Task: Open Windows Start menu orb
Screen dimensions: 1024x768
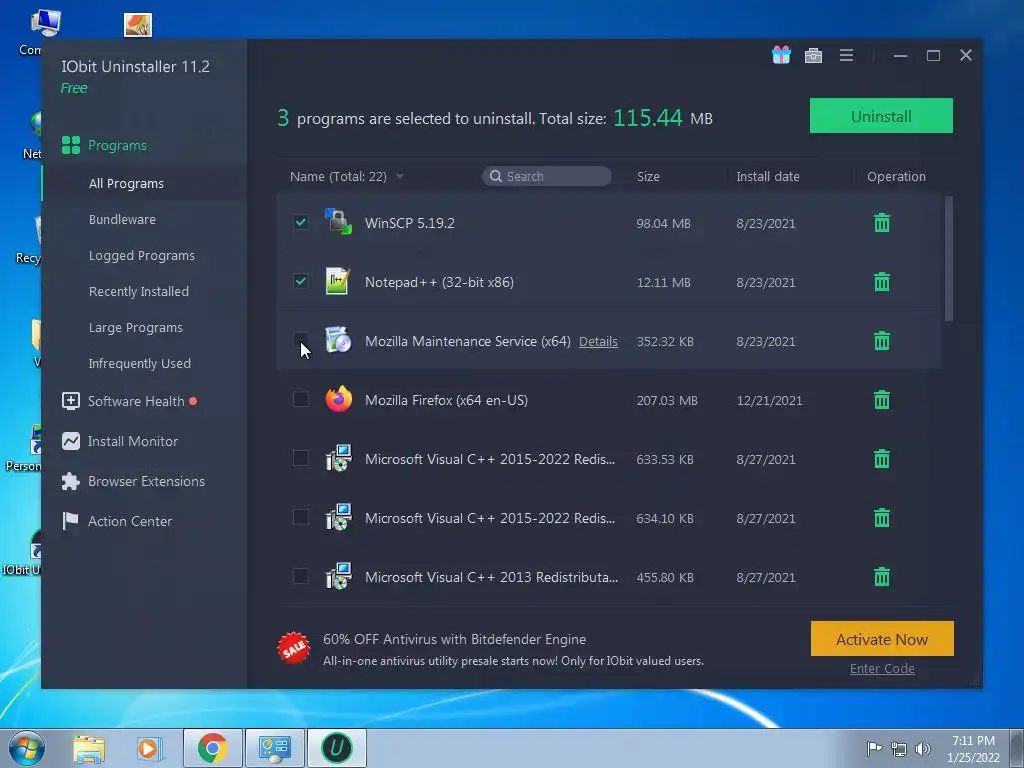Action: pos(27,748)
